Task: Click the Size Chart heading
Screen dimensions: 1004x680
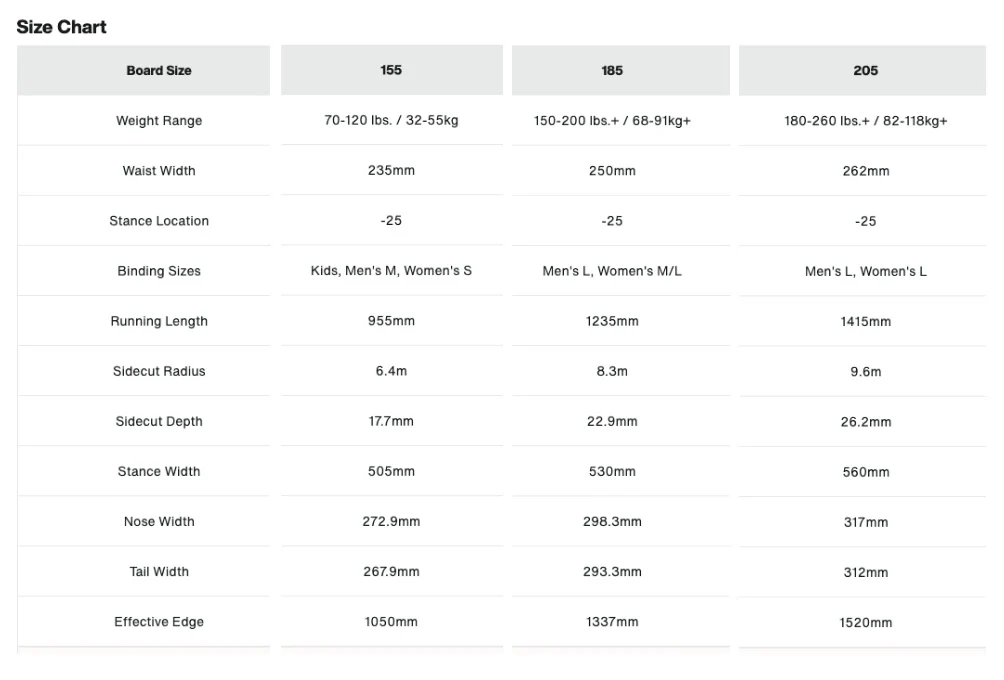Action: [x=61, y=27]
